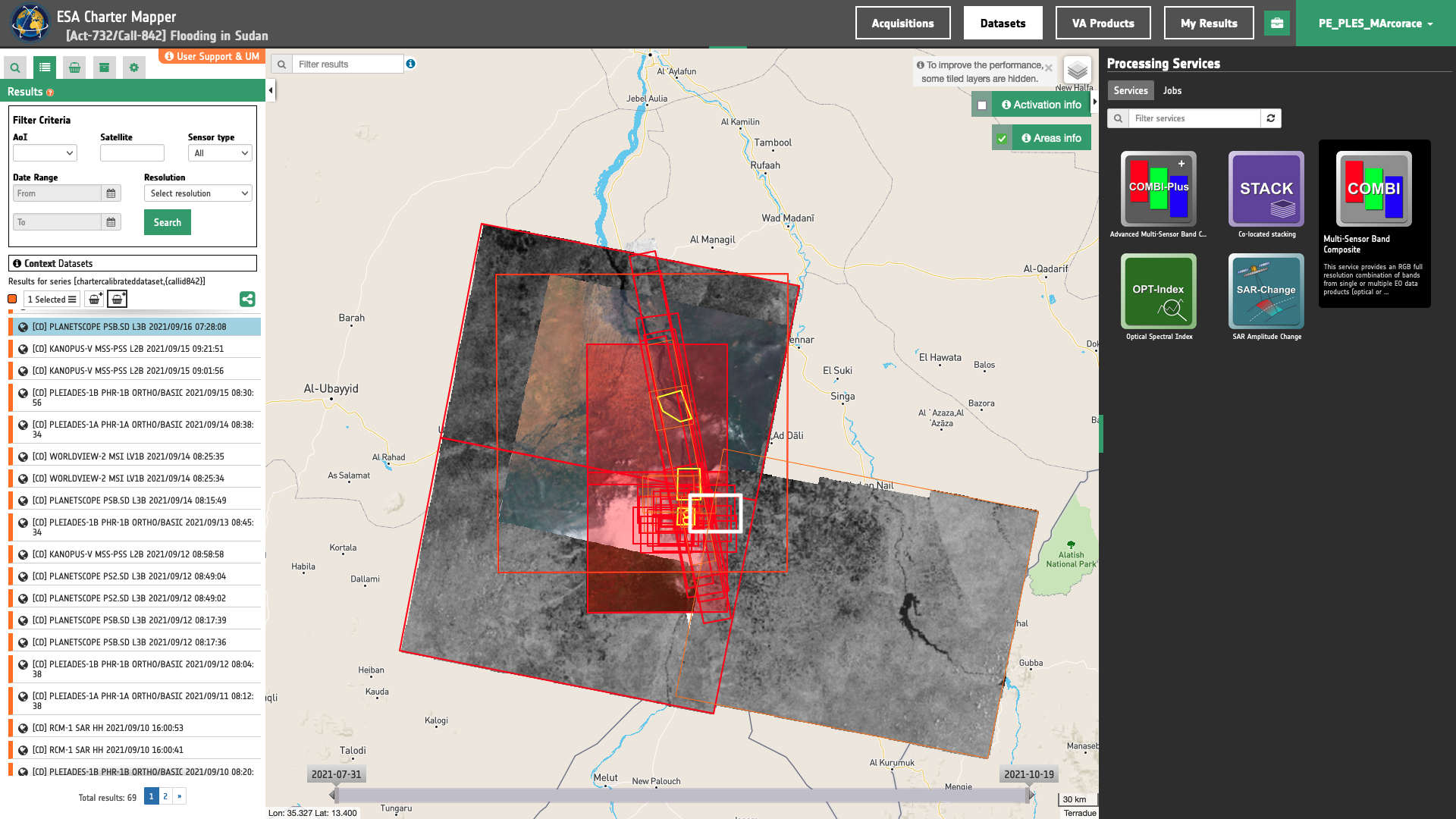Toggle selection marker of KANOPUS-V 2021/09/12 row

11,554
